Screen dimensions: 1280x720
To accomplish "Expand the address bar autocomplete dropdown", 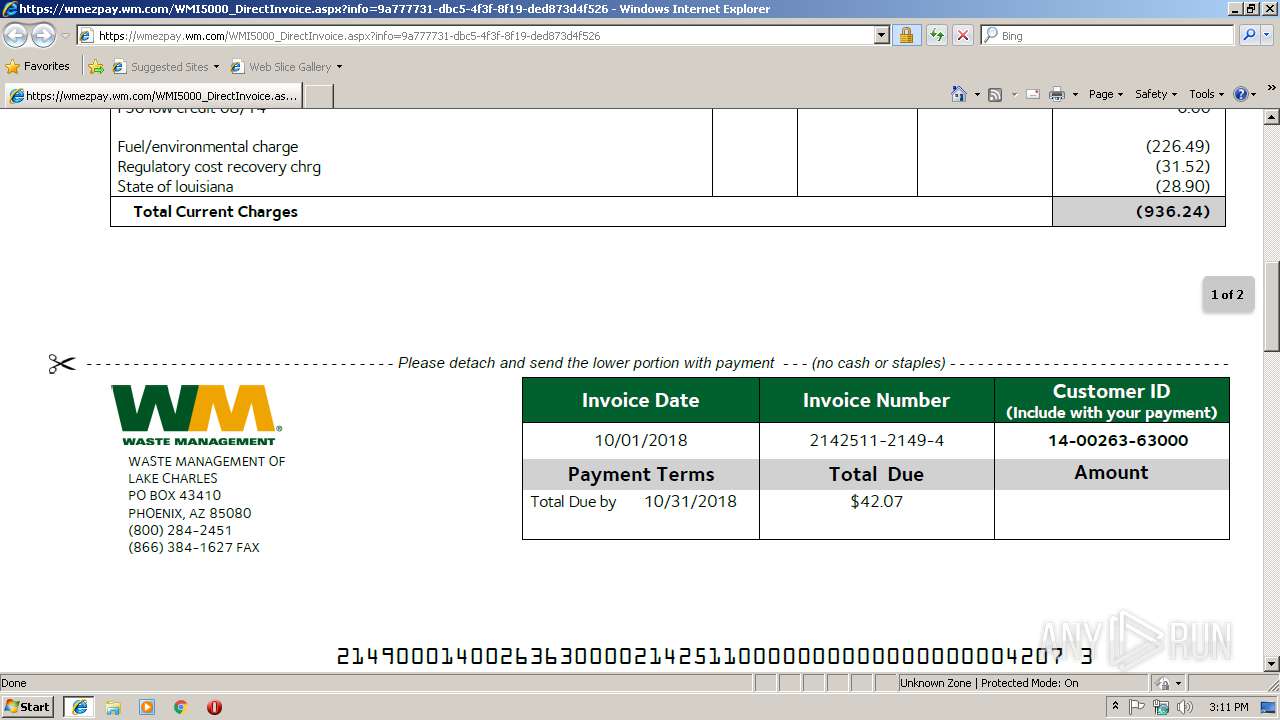I will coord(881,35).
